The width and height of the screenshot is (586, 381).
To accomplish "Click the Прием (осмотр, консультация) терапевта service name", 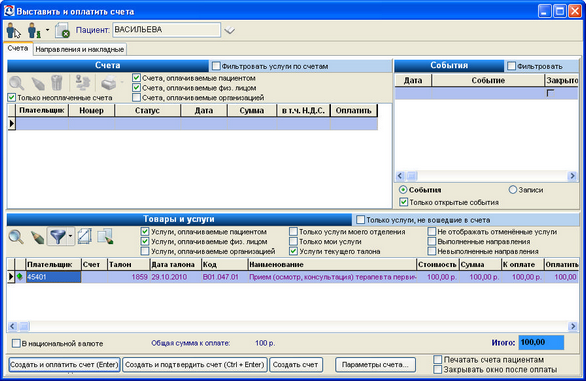I will click(333, 277).
